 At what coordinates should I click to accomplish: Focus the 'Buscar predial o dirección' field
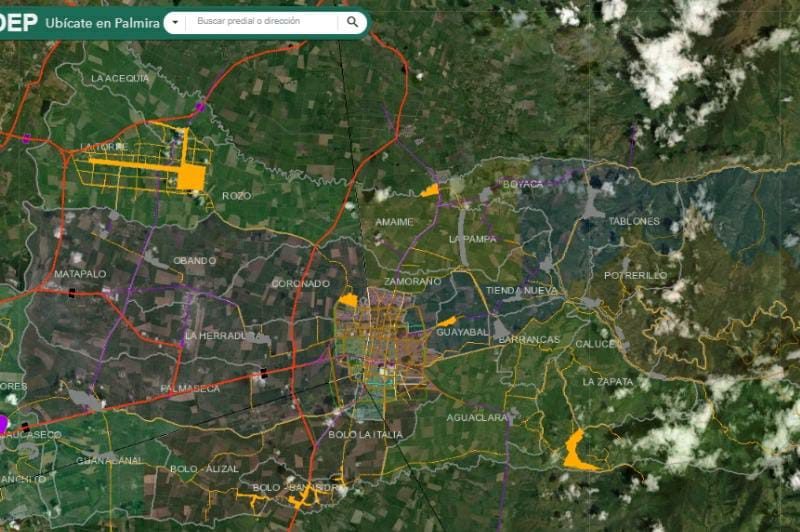[x=263, y=21]
